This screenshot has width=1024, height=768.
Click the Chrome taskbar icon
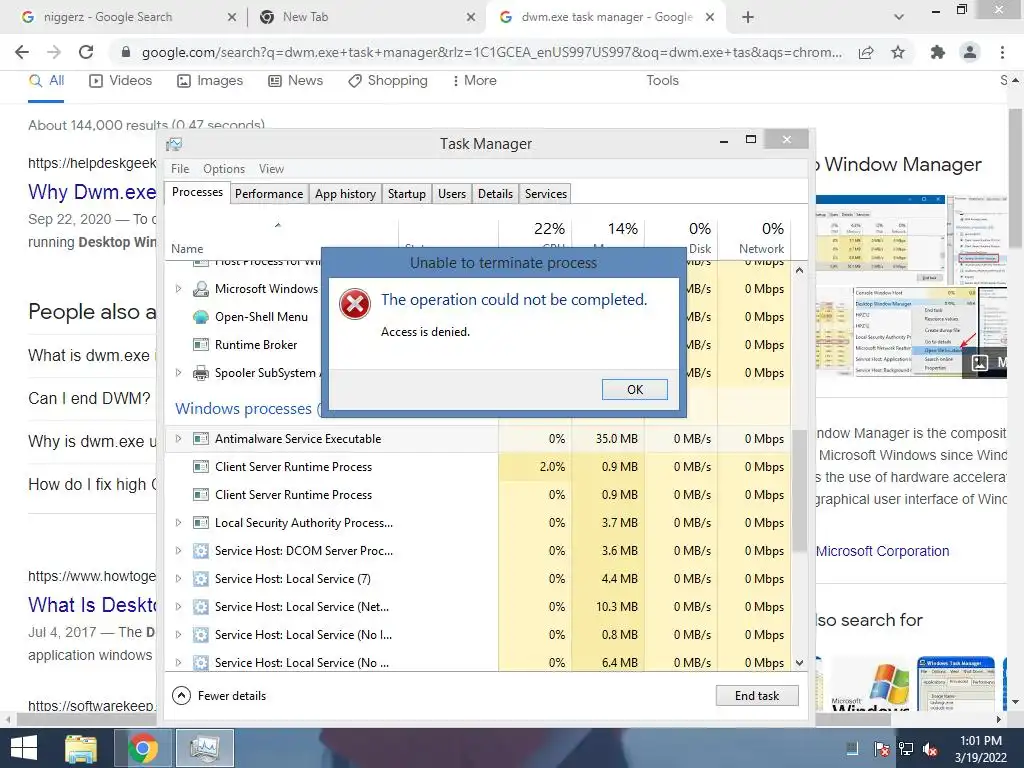click(142, 748)
